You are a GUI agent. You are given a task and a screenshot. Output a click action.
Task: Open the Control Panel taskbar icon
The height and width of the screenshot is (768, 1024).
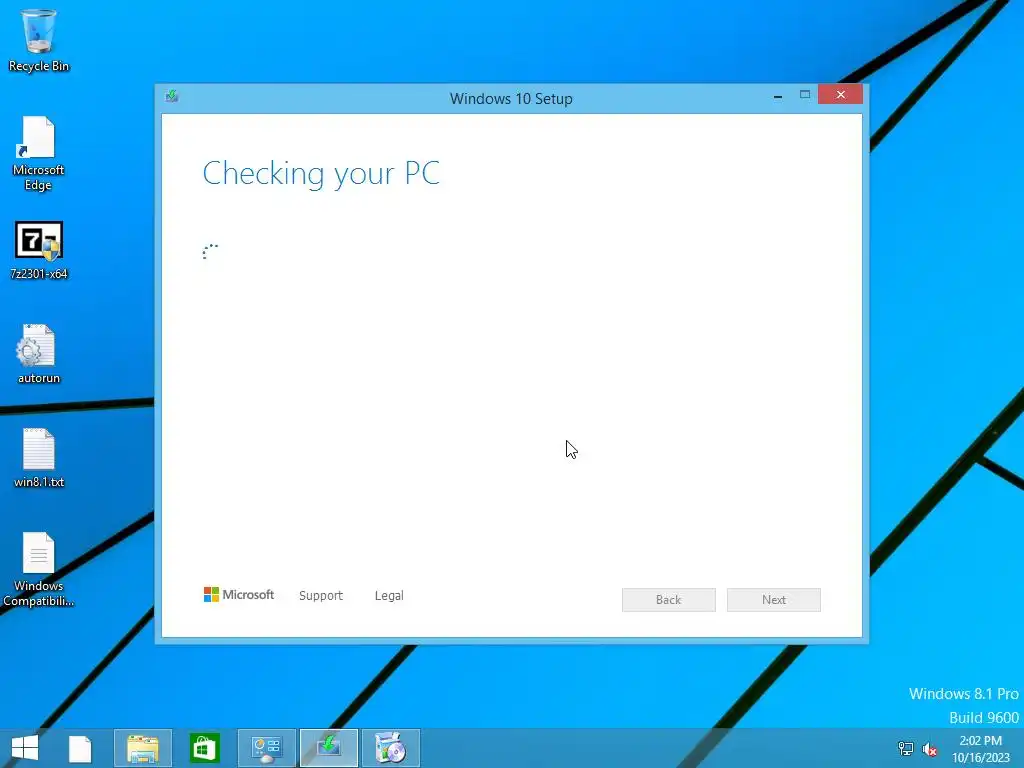266,748
